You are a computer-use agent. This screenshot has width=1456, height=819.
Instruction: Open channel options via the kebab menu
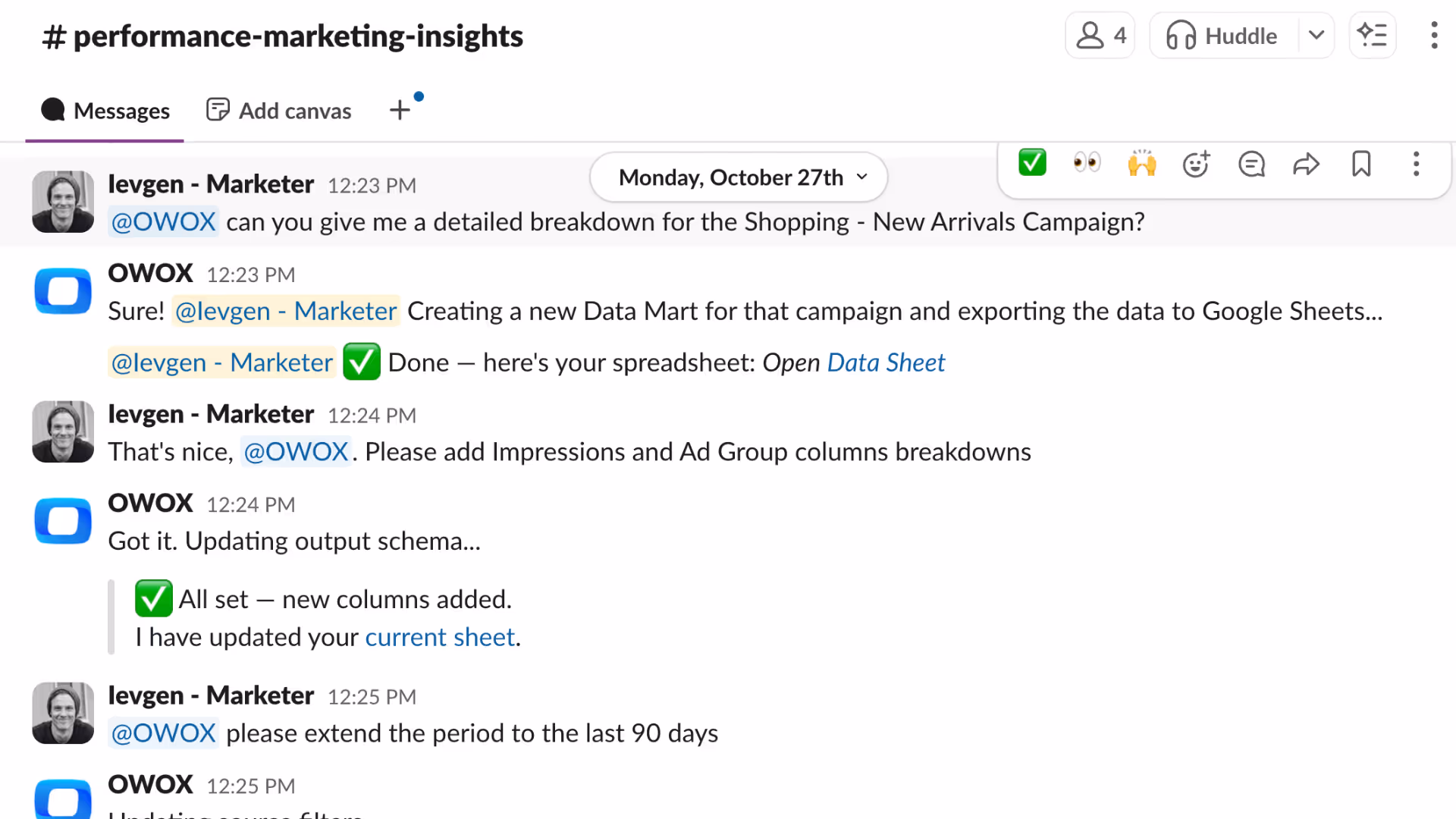click(1434, 35)
